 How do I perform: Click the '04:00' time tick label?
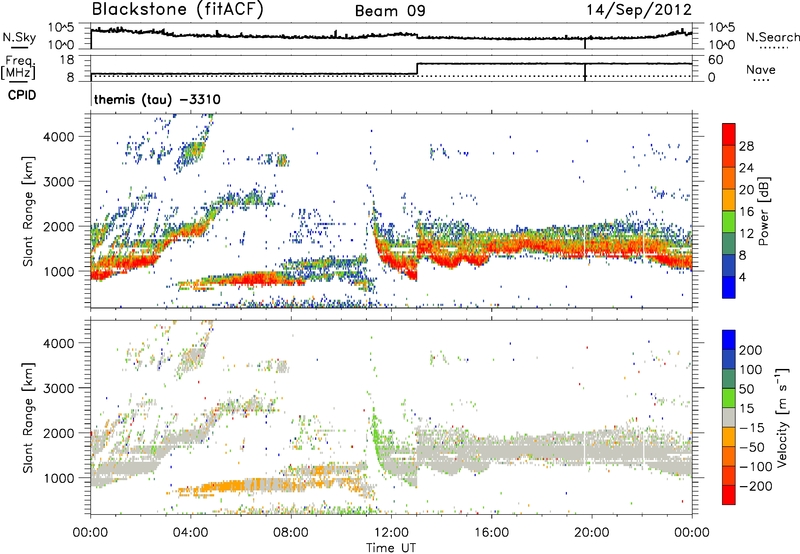[x=190, y=533]
